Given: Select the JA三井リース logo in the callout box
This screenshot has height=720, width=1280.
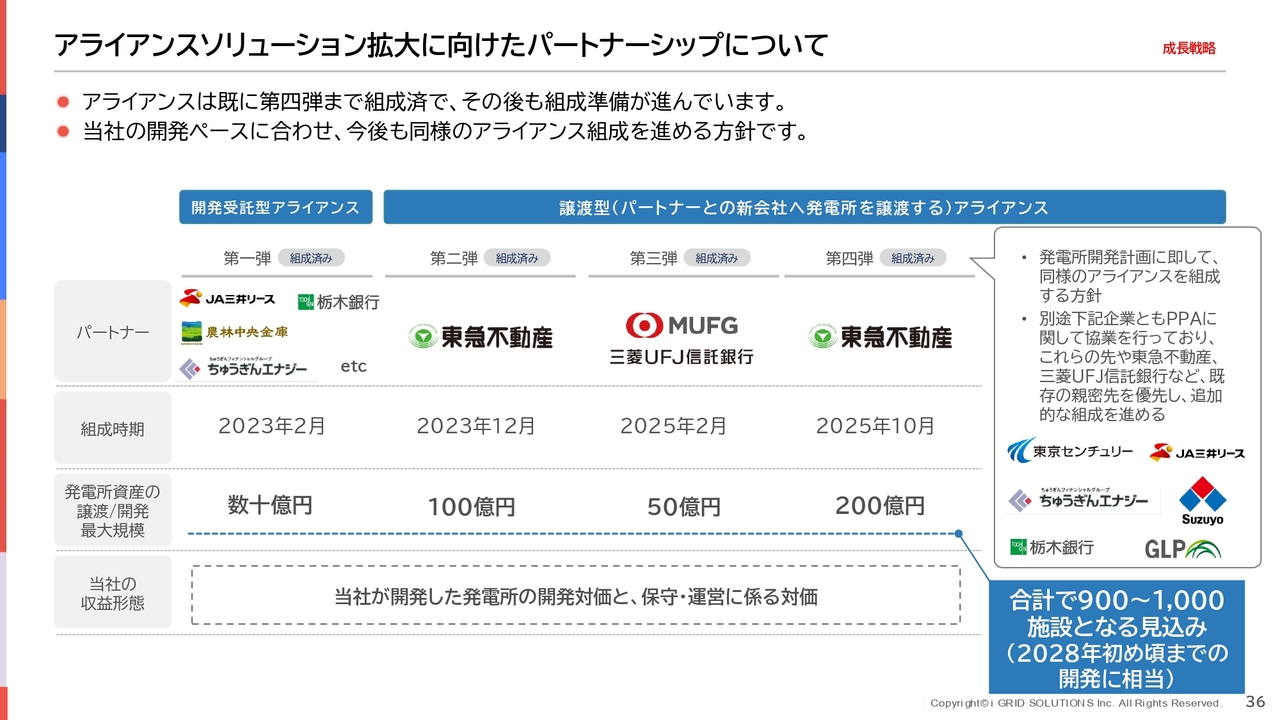Looking at the screenshot, I should 1197,453.
